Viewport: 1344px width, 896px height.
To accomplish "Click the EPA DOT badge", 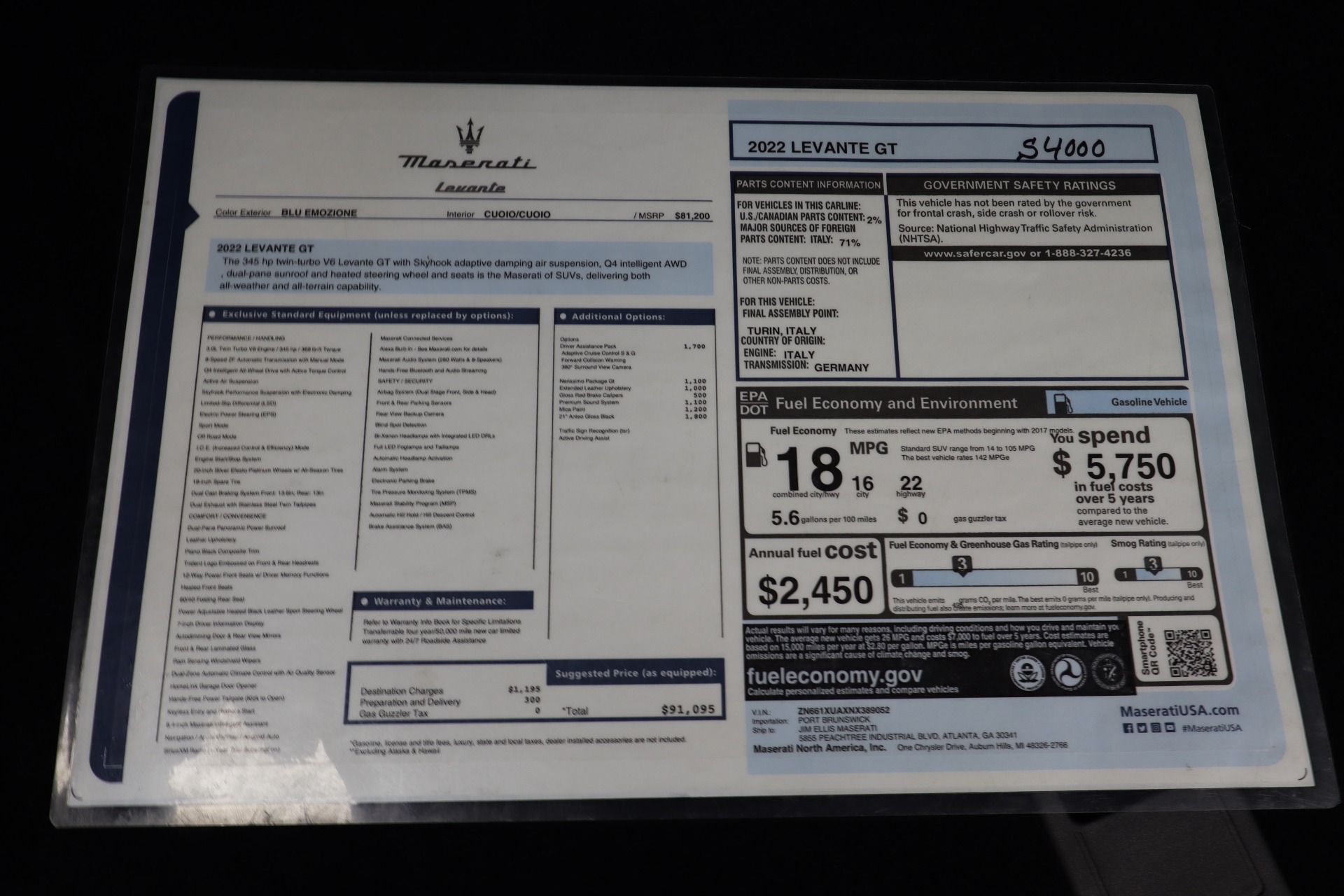I will coord(753,403).
